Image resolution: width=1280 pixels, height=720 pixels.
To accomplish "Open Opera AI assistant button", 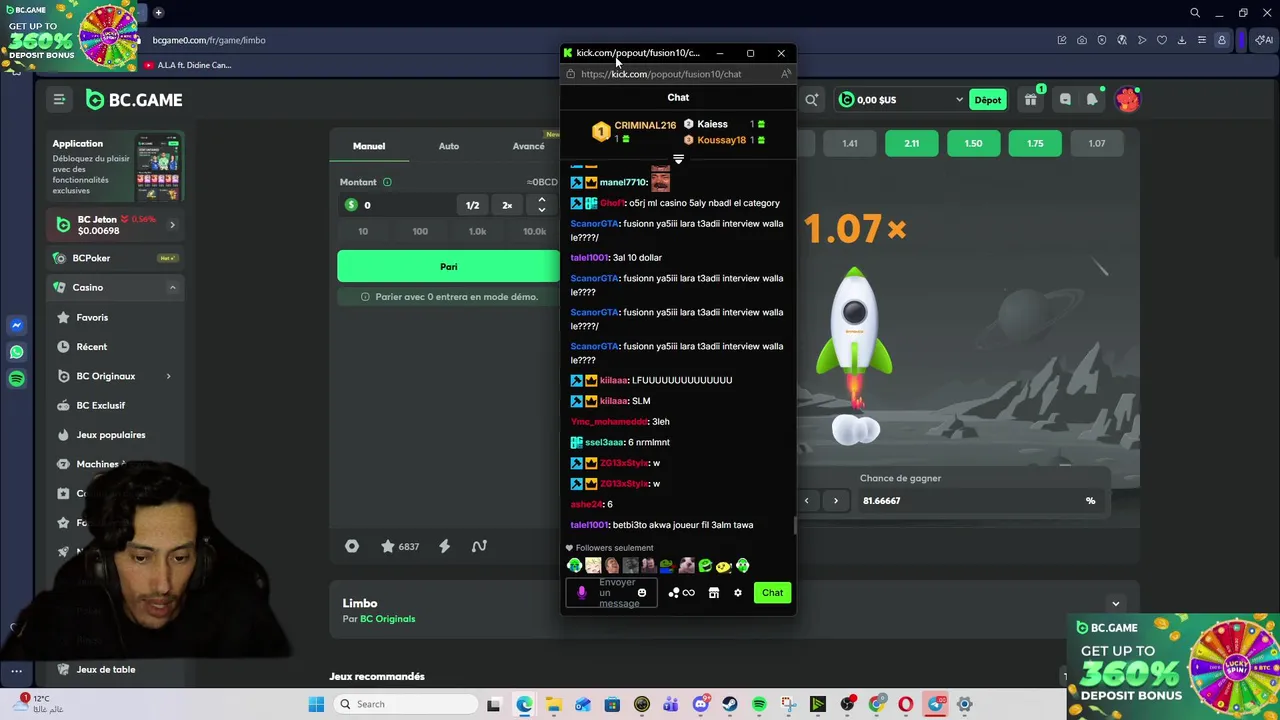I will click(1264, 40).
